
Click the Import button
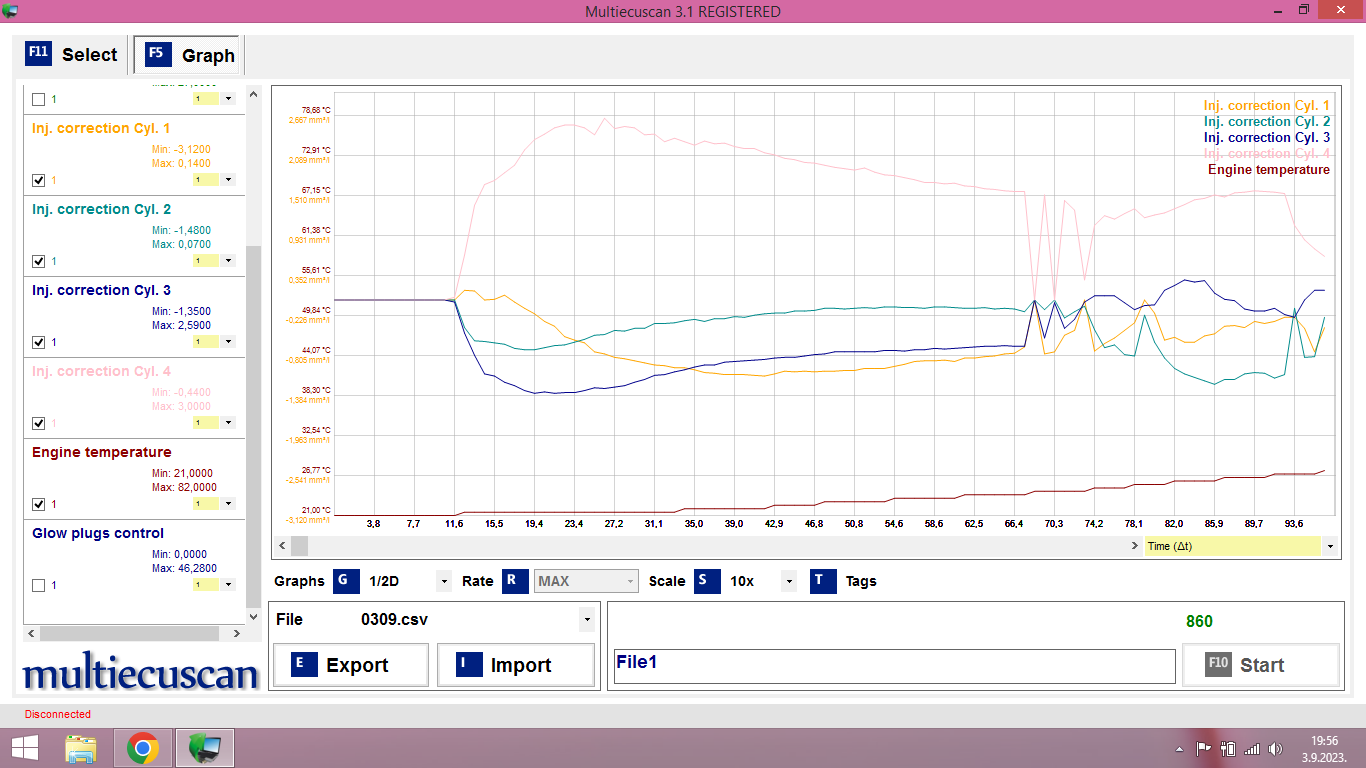tap(516, 665)
